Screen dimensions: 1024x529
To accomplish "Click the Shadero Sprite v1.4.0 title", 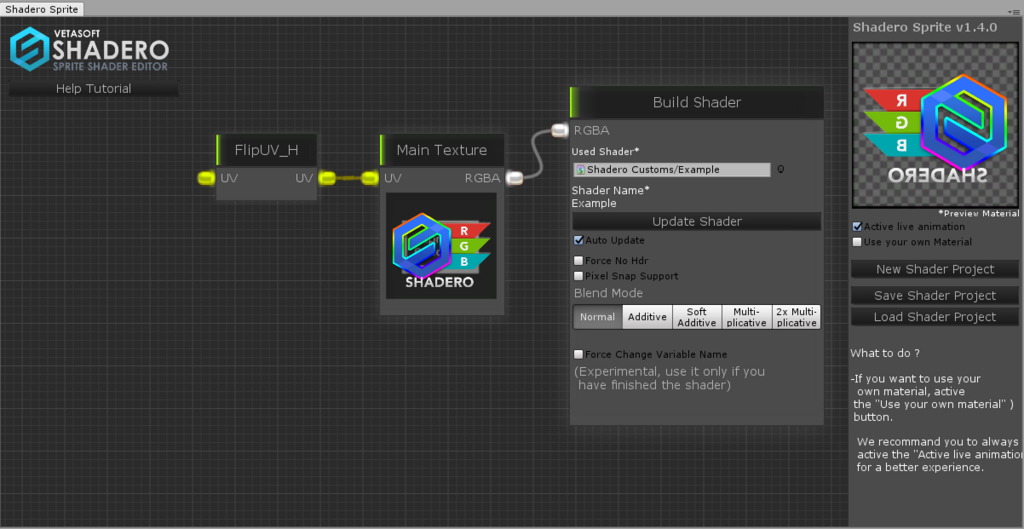I will [925, 27].
